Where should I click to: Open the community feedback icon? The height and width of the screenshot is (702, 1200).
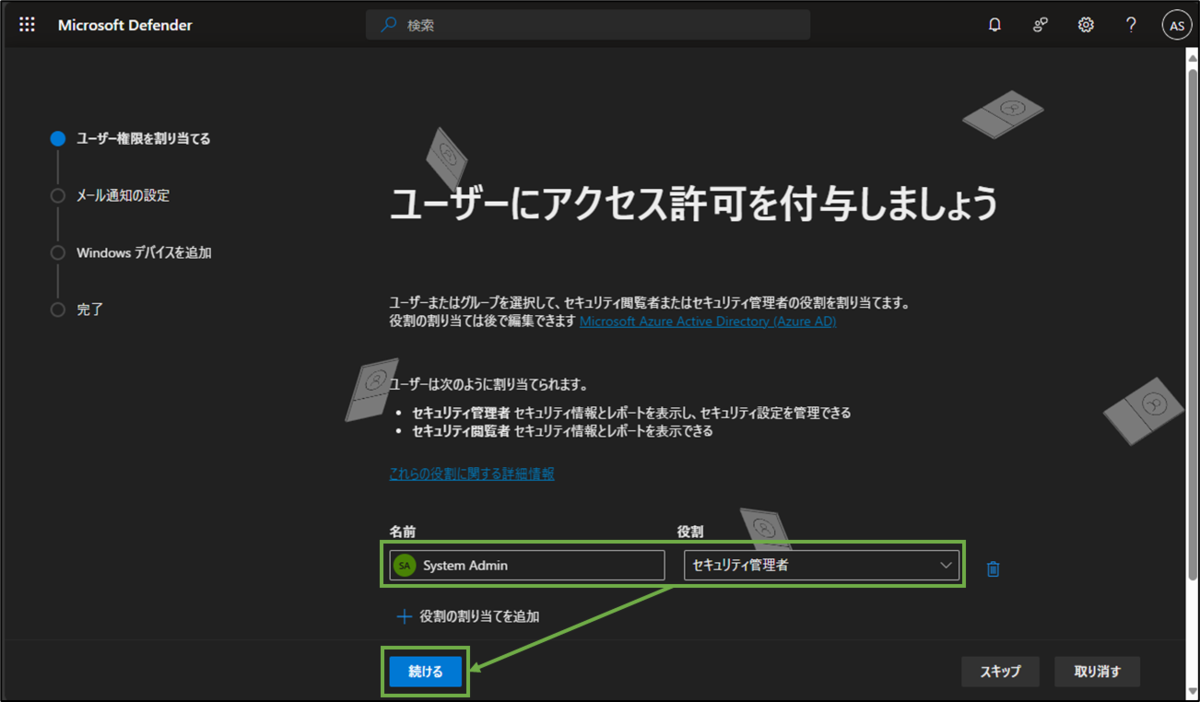1040,25
